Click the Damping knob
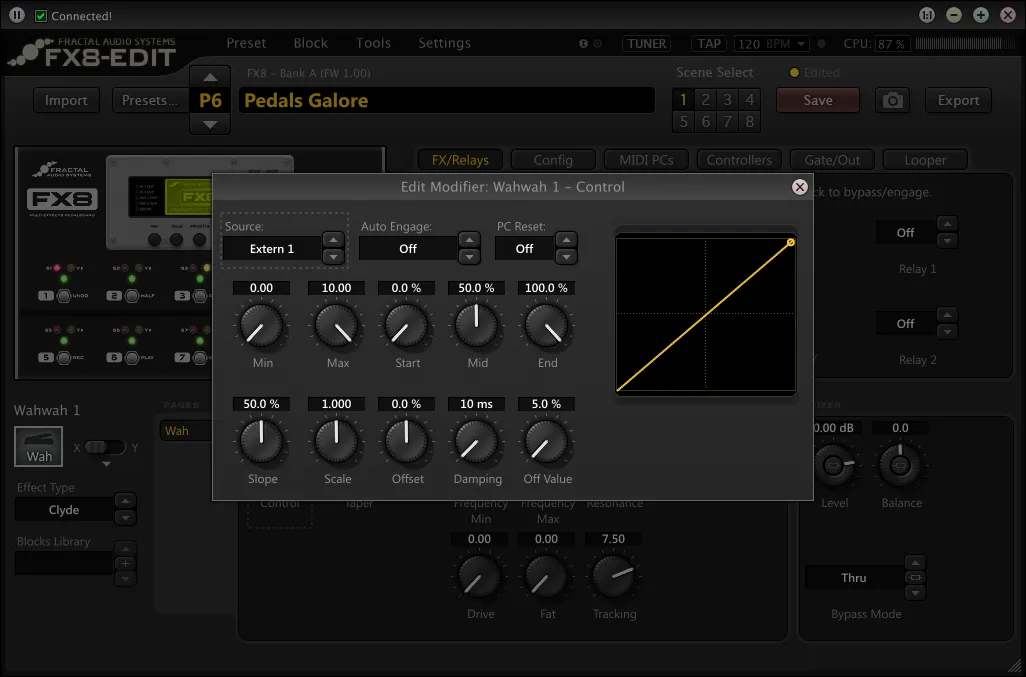Viewport: 1026px width, 677px height. click(477, 441)
